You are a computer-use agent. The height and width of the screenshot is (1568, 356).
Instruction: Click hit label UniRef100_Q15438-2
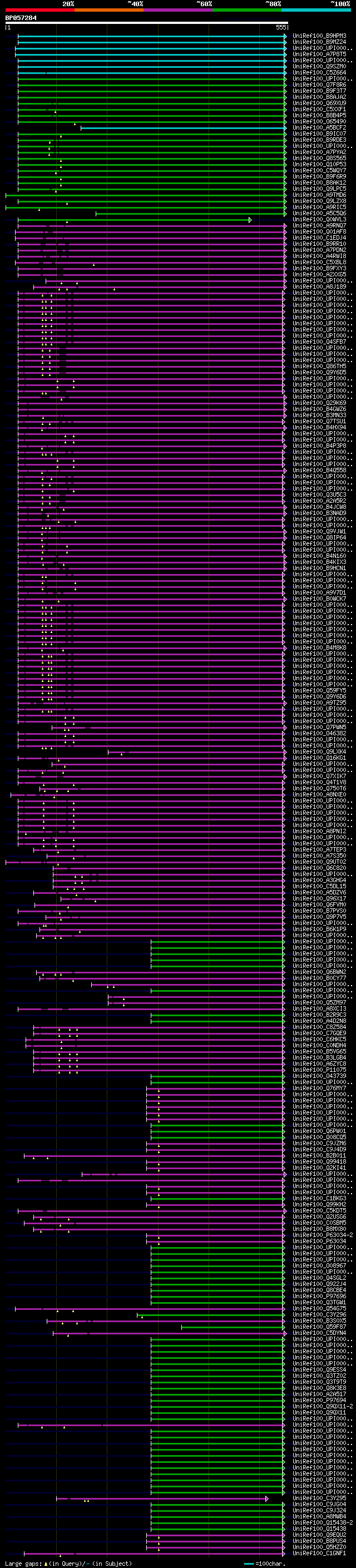tap(323, 1522)
